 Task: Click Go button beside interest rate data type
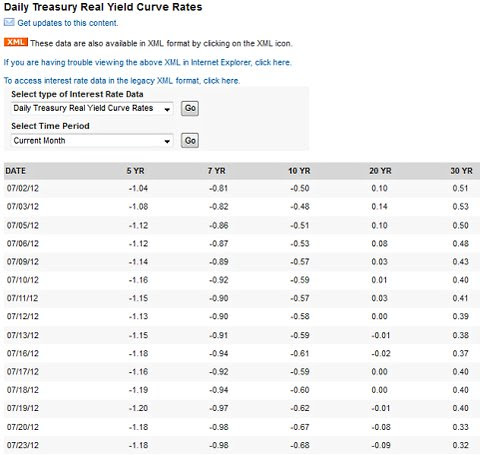190,108
